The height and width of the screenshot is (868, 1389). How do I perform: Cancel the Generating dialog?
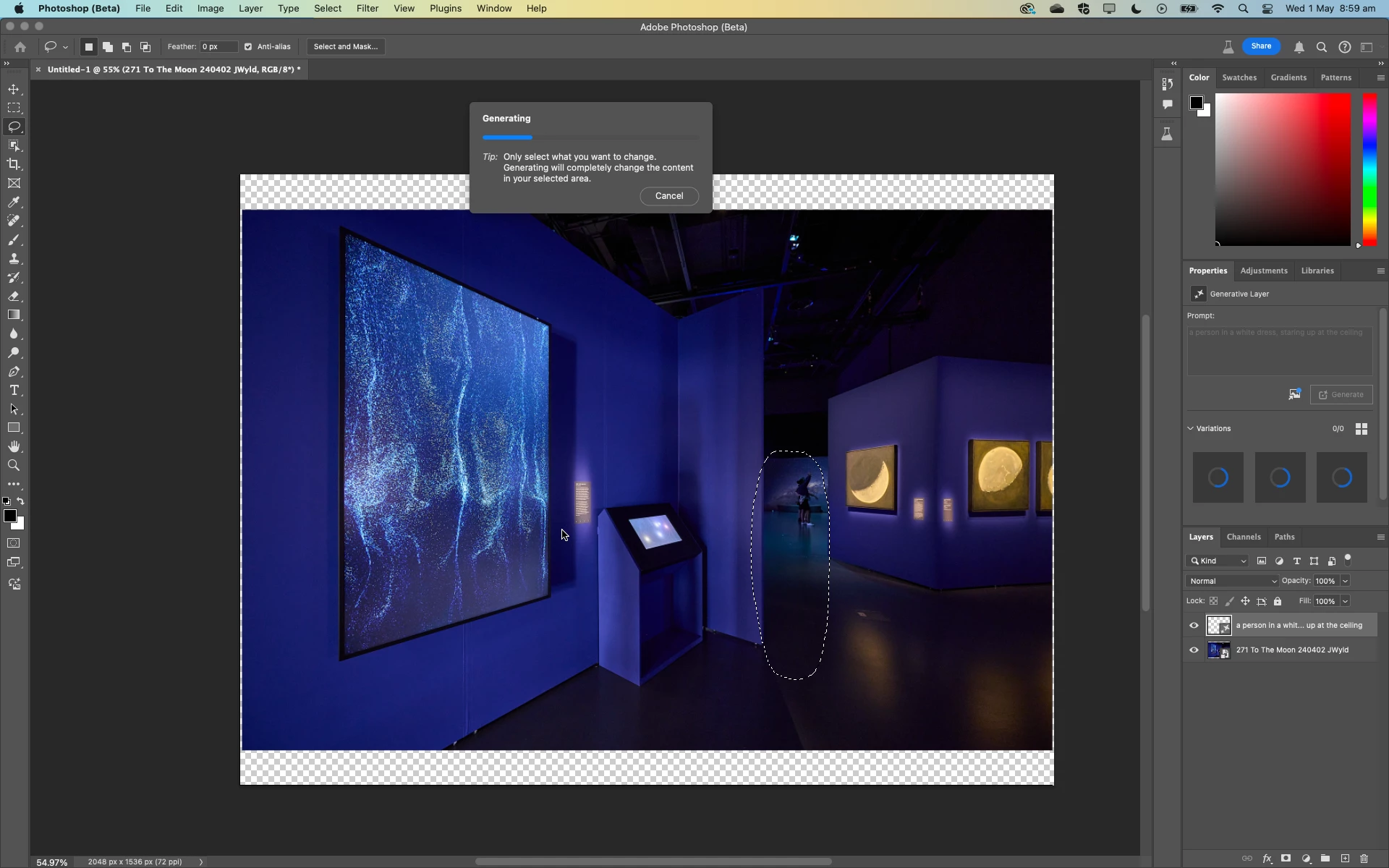tap(668, 196)
